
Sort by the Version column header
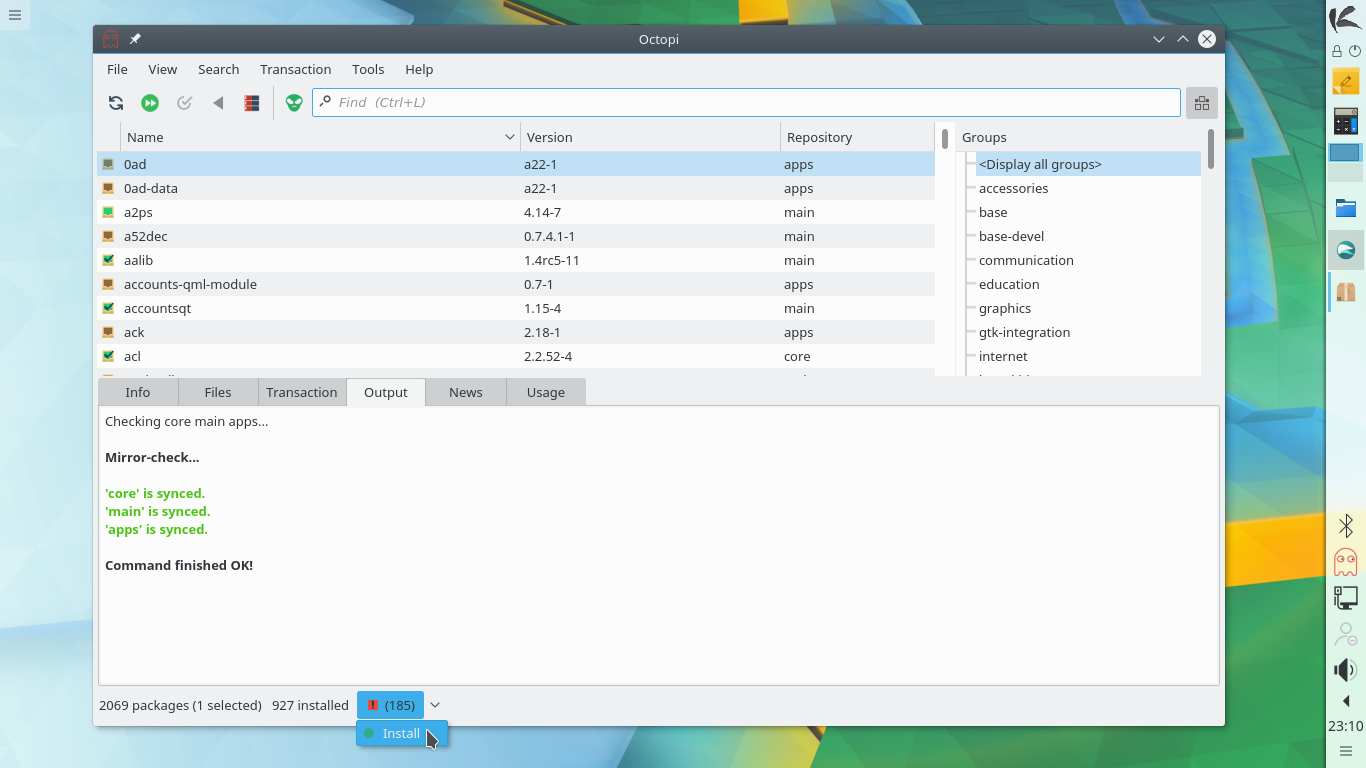(650, 137)
